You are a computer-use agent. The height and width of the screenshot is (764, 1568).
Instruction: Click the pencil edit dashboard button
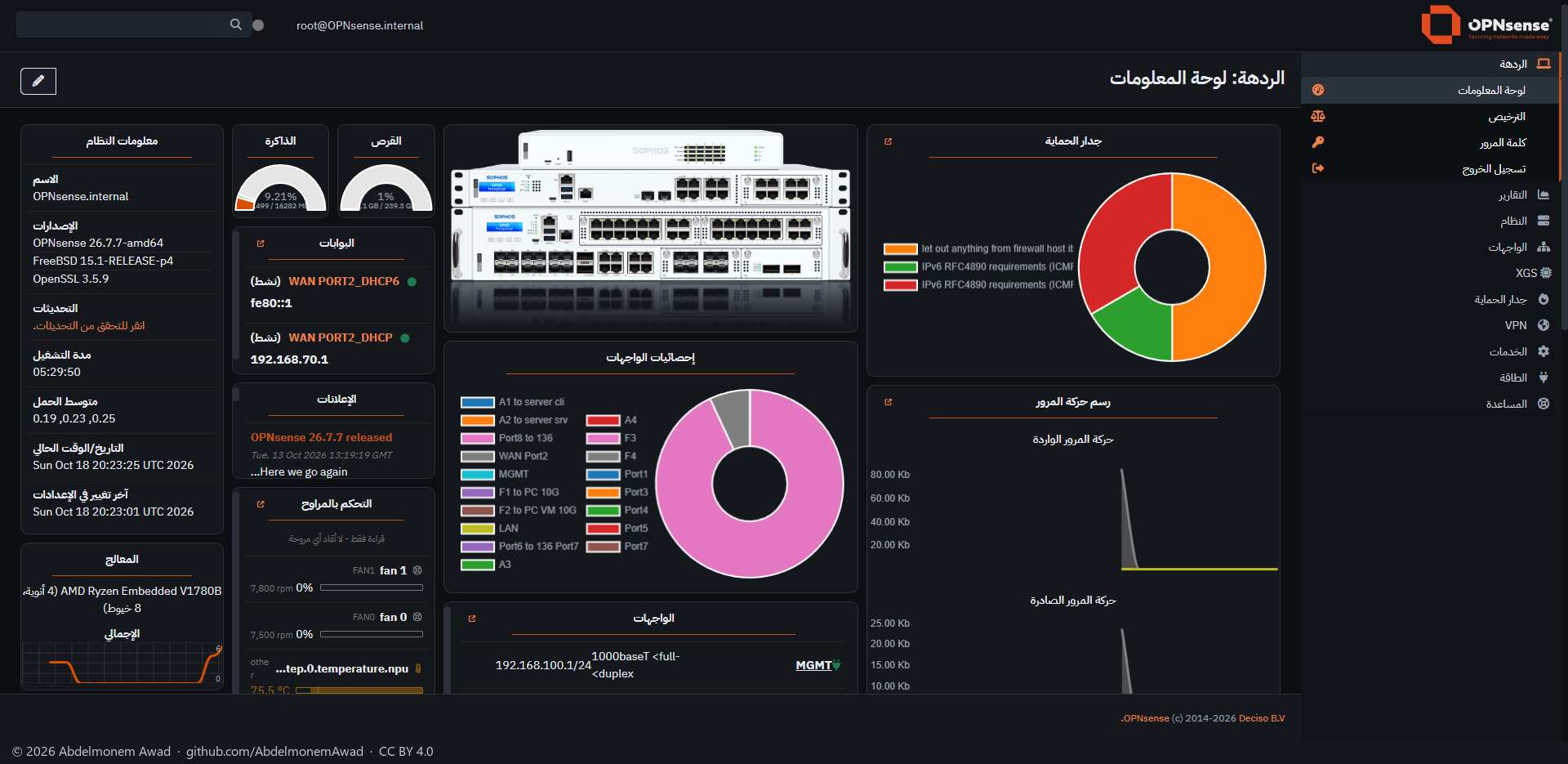click(38, 81)
